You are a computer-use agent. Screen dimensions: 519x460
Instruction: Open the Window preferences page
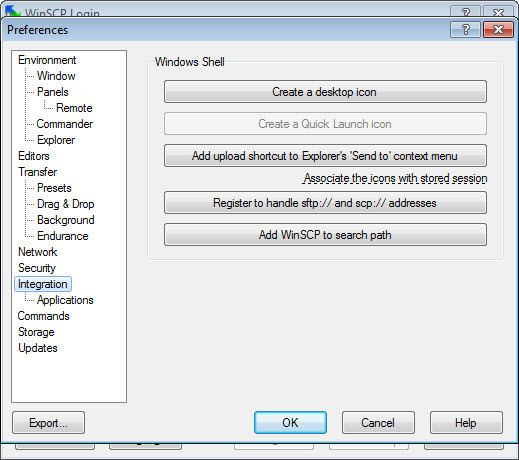(56, 76)
